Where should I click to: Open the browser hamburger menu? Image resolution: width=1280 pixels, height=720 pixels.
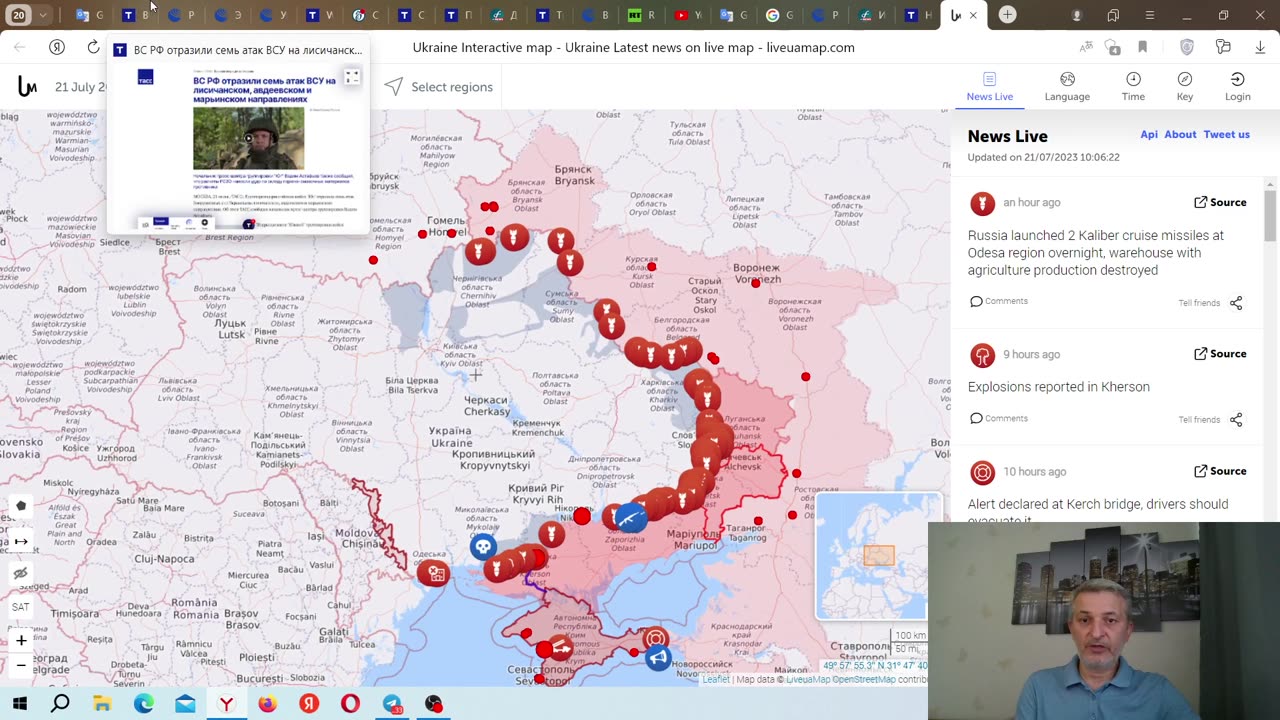[1150, 15]
